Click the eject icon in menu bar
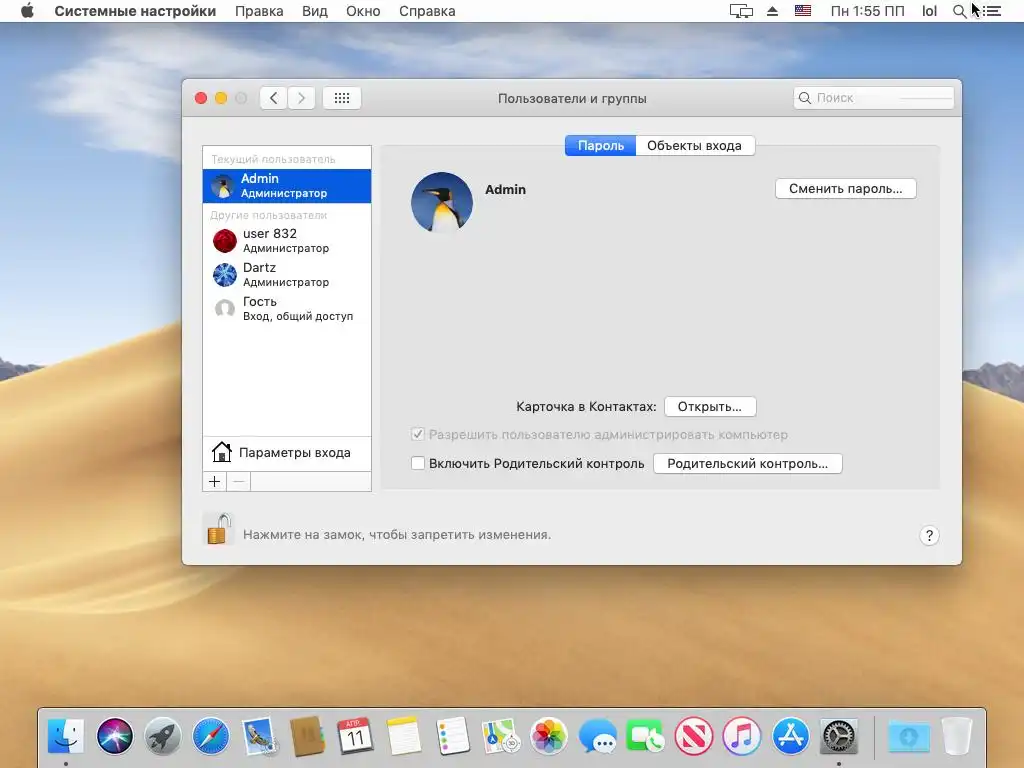The height and width of the screenshot is (768, 1024). (773, 11)
